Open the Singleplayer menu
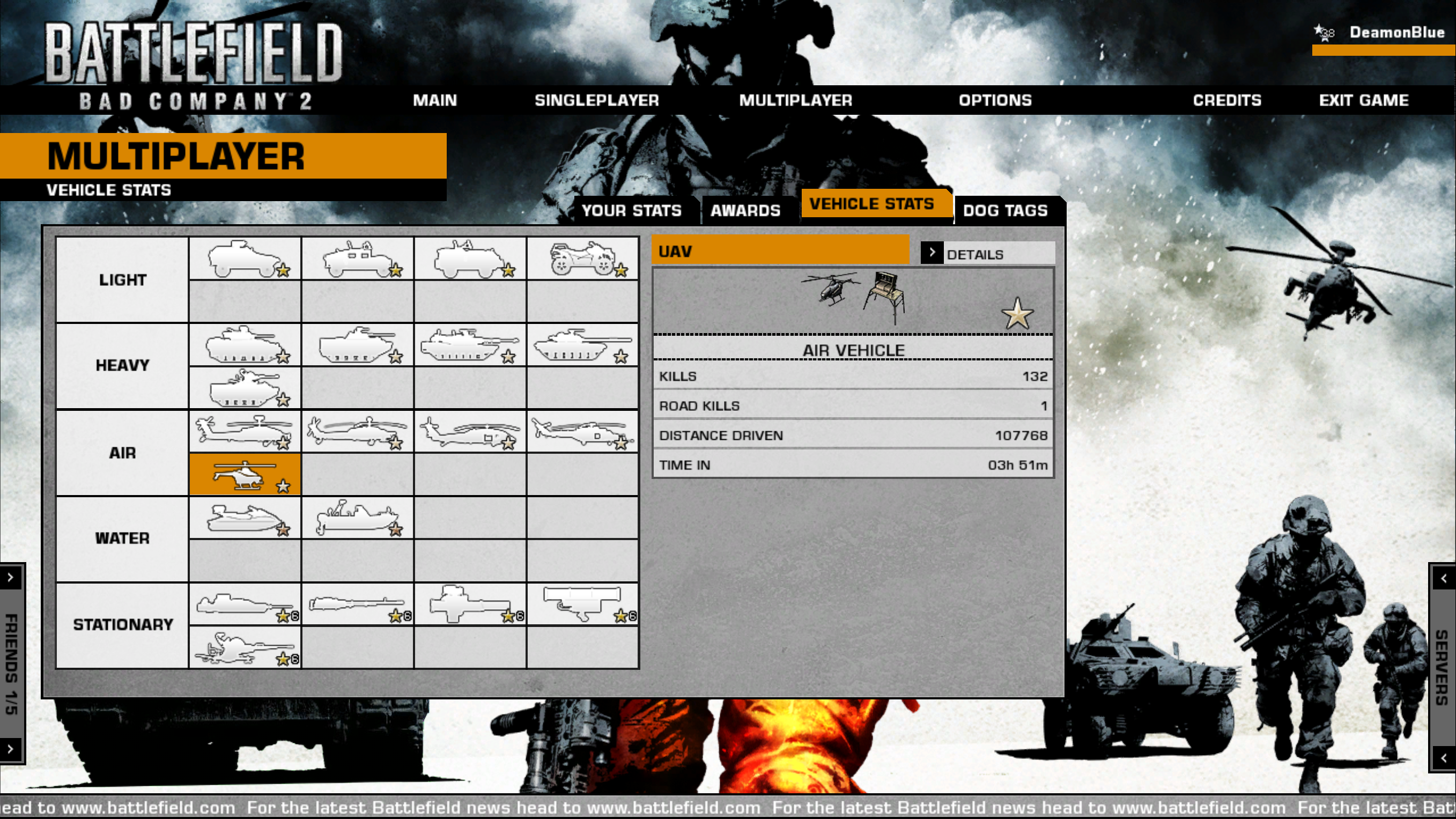This screenshot has height=819, width=1456. pyautogui.click(x=597, y=100)
